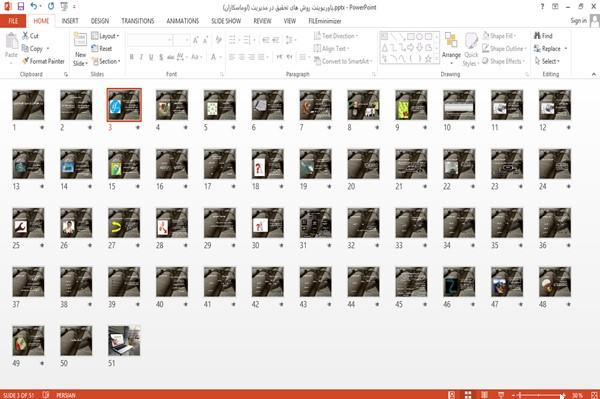The width and height of the screenshot is (600, 399).
Task: Open the Arrange tool
Action: tap(451, 48)
